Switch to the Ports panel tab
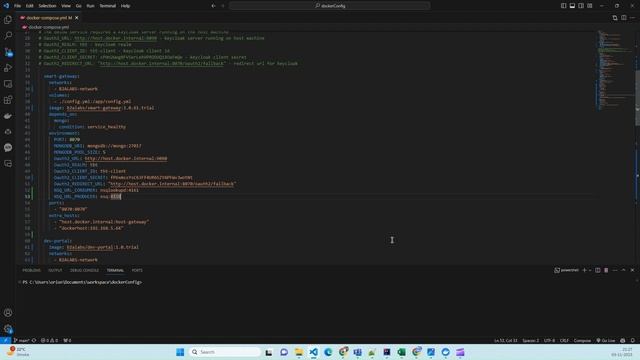This screenshot has width=640, height=360. (137, 270)
